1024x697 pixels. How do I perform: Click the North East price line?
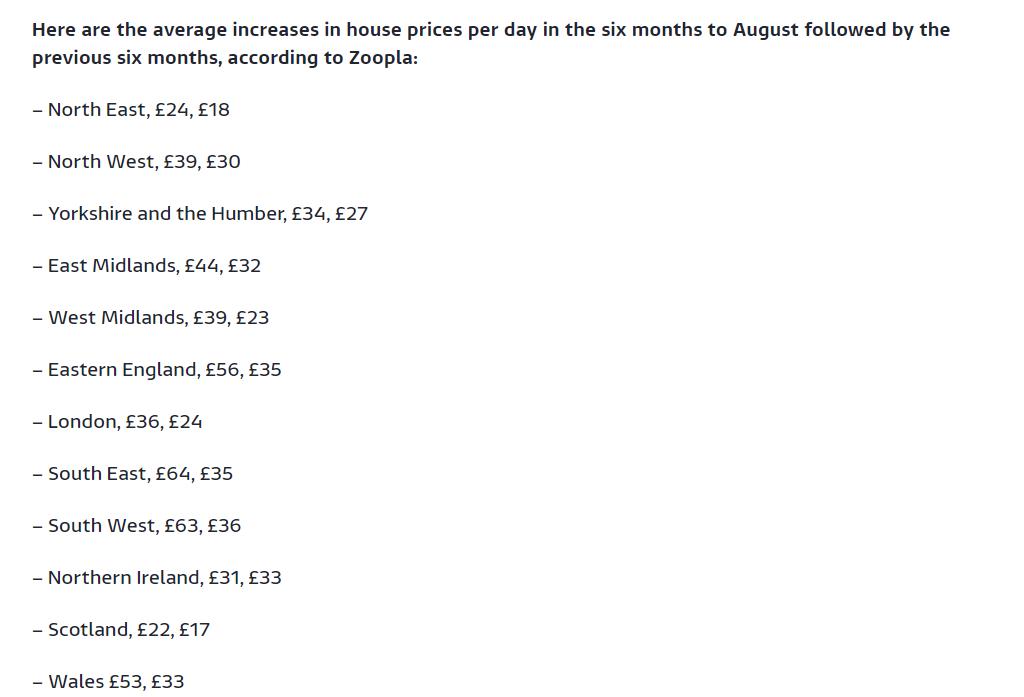(x=131, y=109)
